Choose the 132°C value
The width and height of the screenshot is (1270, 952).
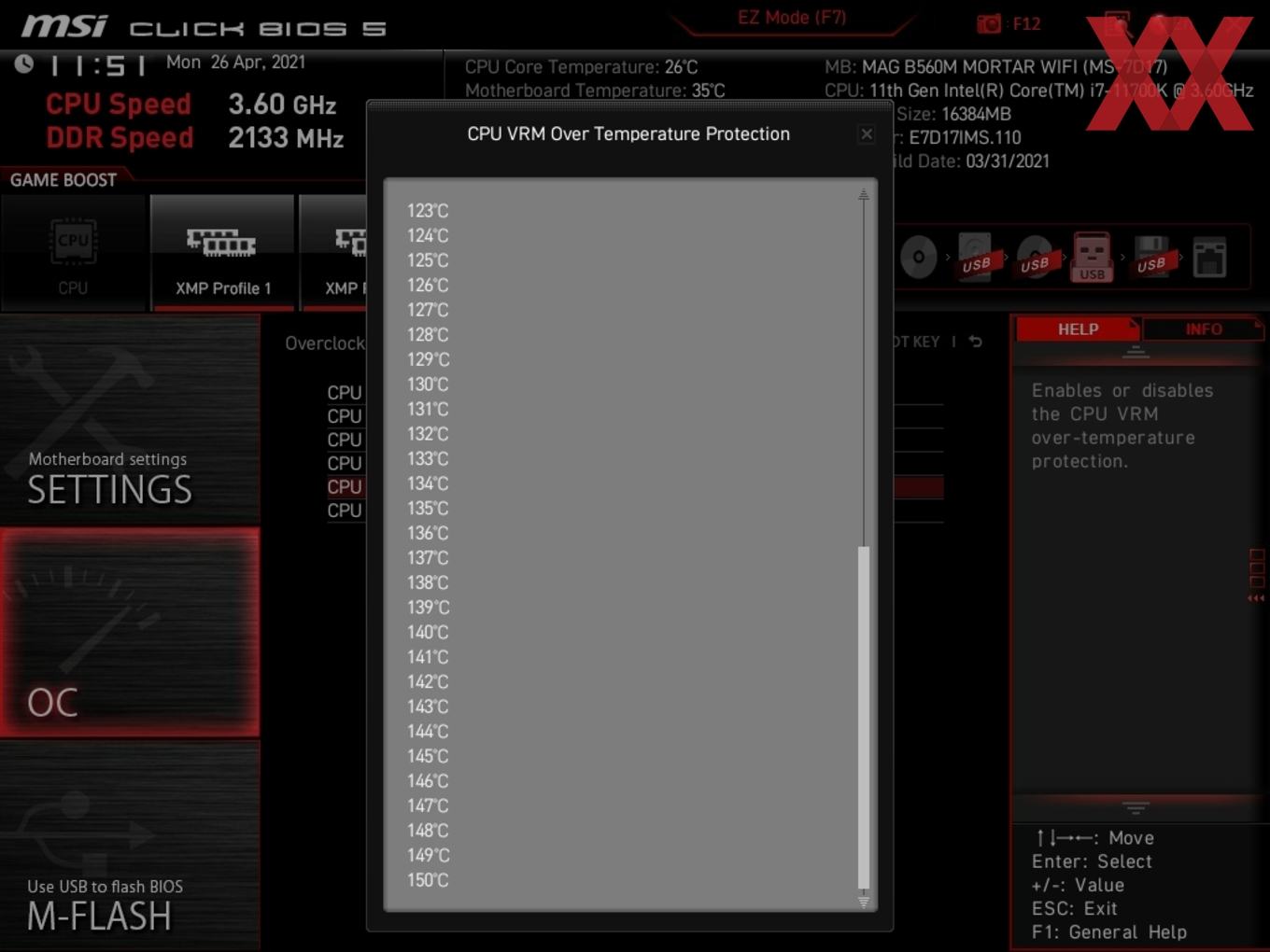428,434
